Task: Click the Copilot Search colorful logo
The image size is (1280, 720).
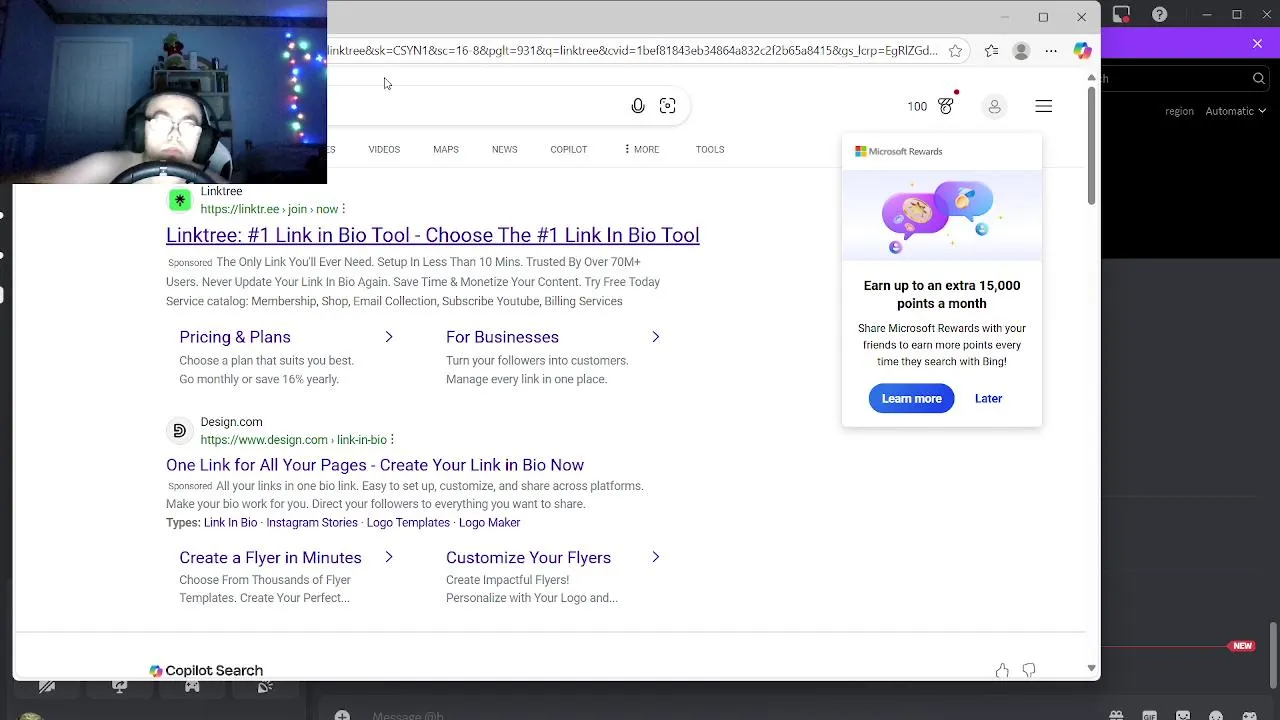Action: 156,671
